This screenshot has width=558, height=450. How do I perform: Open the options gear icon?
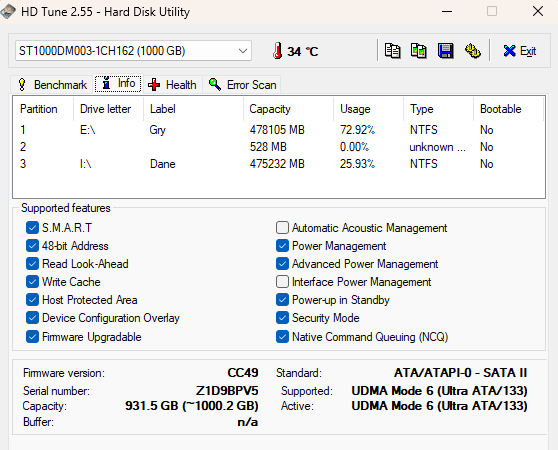(473, 51)
